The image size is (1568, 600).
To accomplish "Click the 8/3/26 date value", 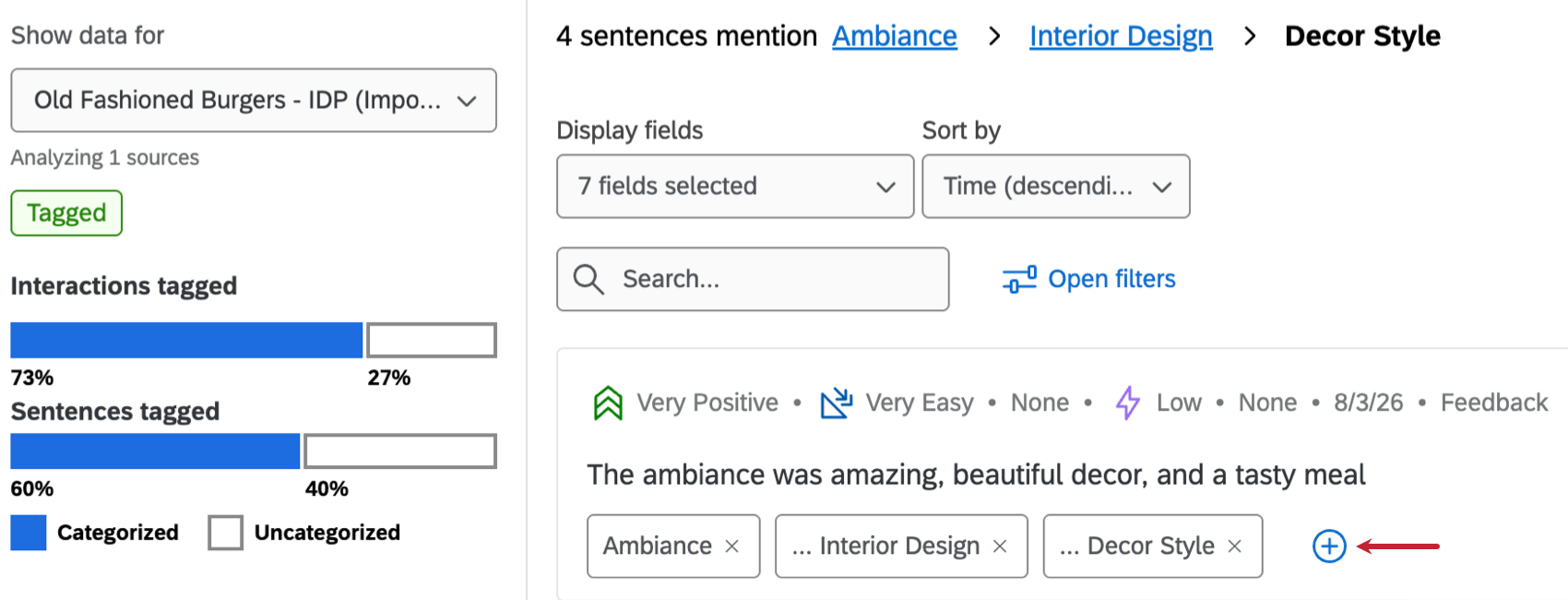I will tap(1369, 402).
